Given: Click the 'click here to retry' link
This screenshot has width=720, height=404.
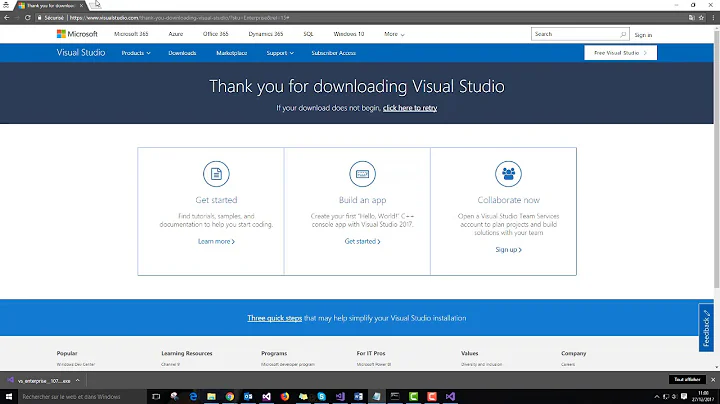Looking at the screenshot, I should point(410,108).
